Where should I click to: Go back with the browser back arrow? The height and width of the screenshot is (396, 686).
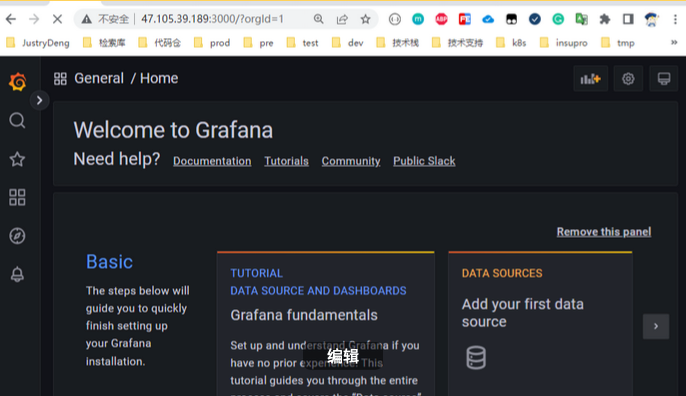click(11, 19)
